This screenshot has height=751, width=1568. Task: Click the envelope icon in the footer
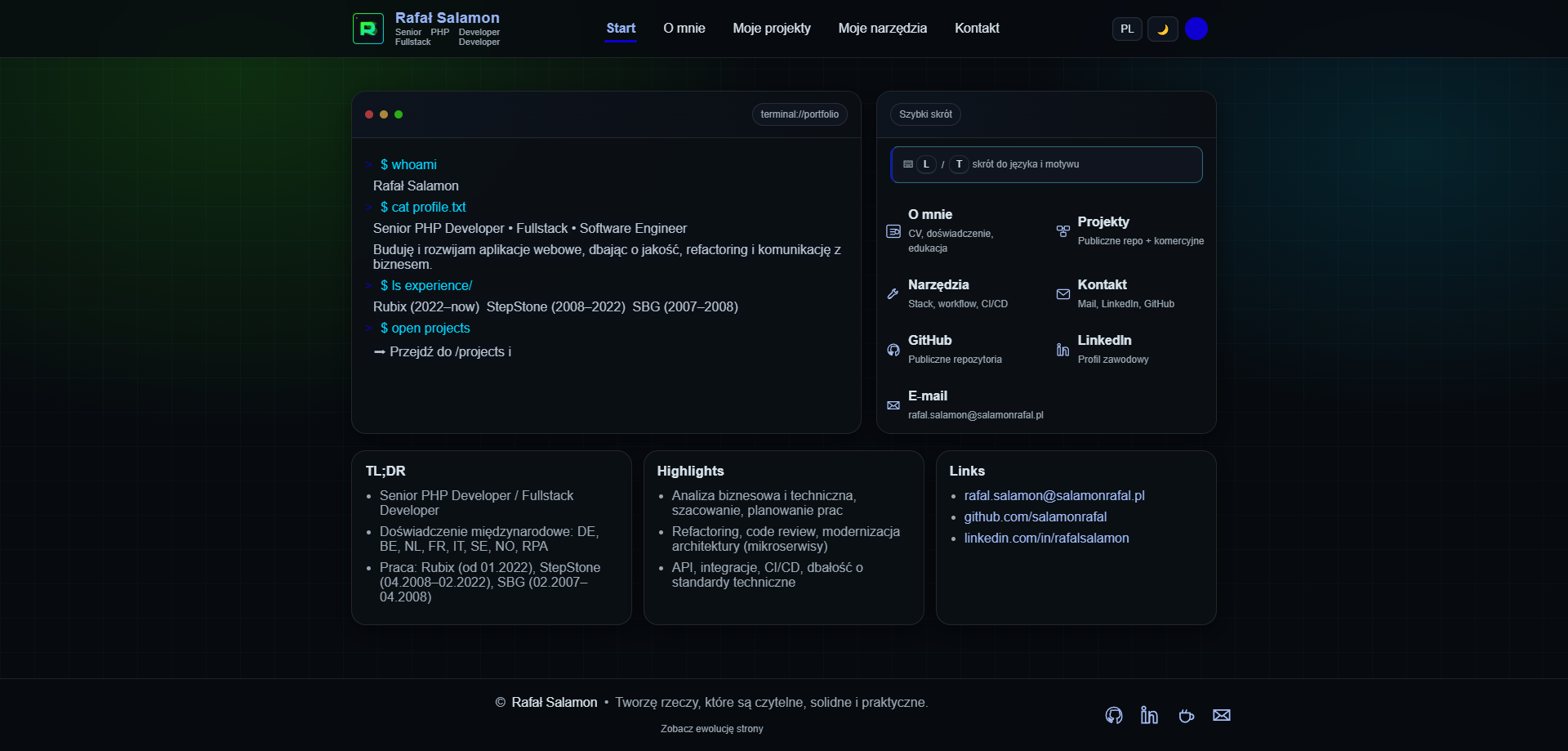coord(1221,715)
